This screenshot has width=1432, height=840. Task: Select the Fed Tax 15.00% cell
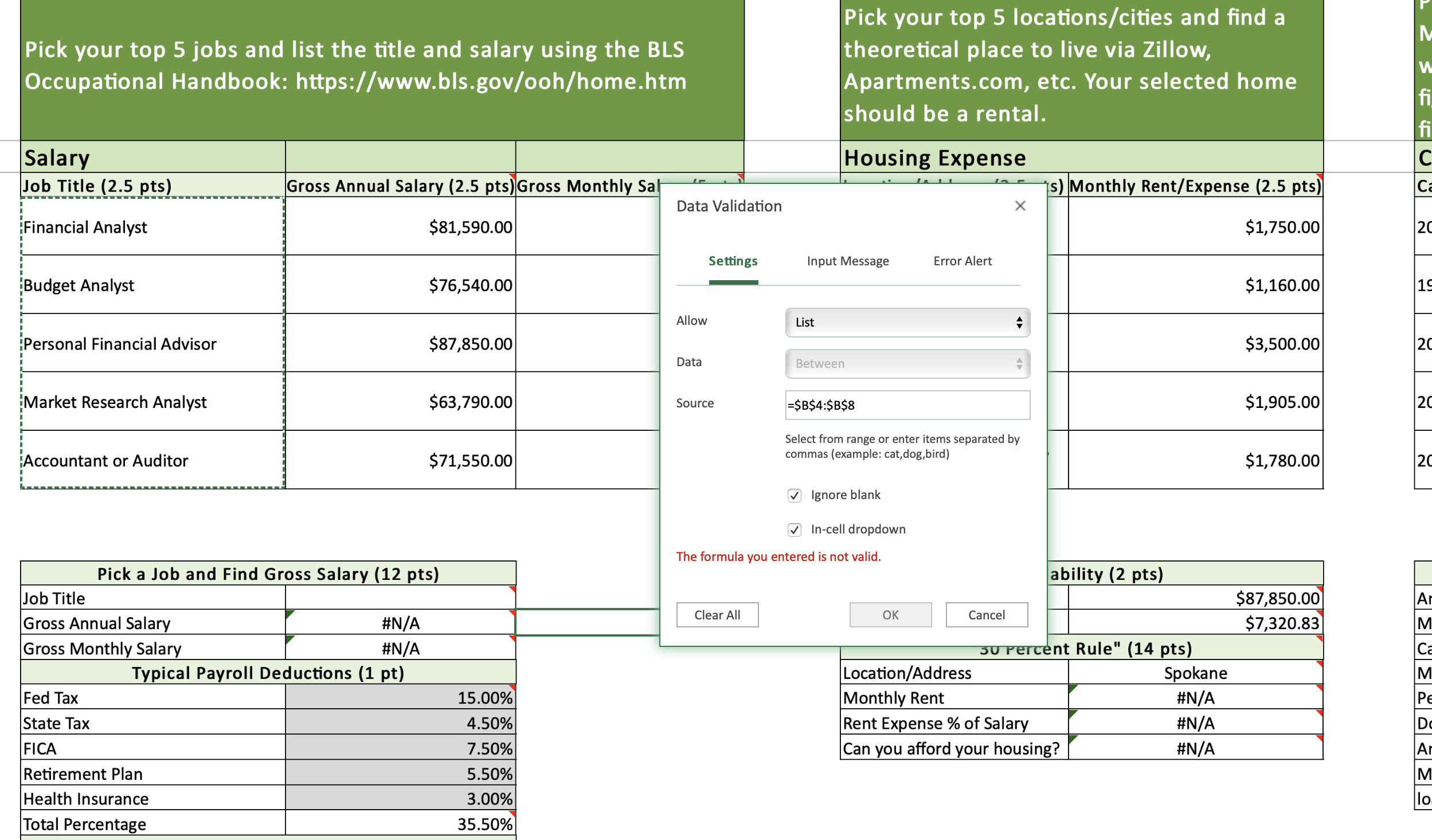pyautogui.click(x=400, y=697)
